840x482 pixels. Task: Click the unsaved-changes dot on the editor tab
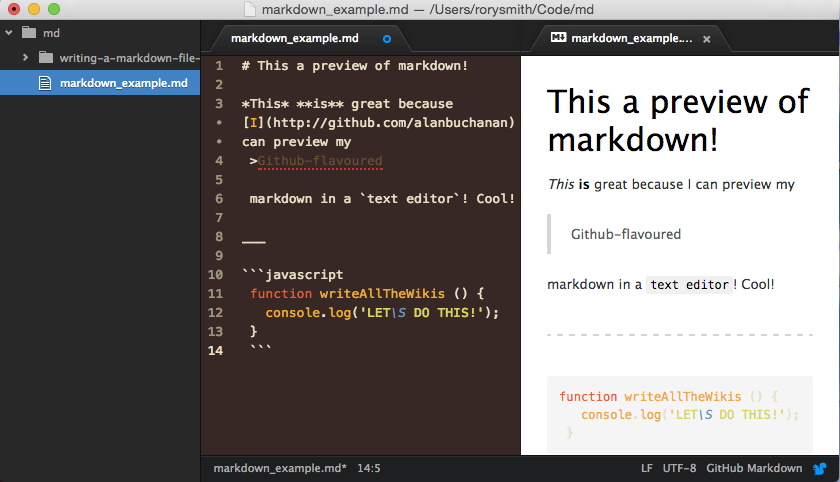[x=387, y=39]
